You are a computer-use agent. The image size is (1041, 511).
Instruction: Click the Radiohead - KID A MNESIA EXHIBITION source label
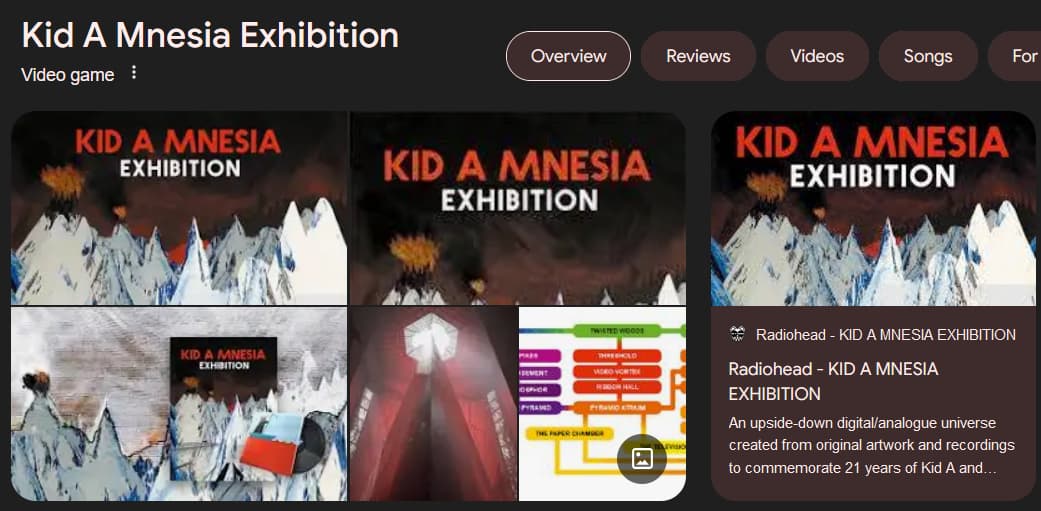pos(886,334)
